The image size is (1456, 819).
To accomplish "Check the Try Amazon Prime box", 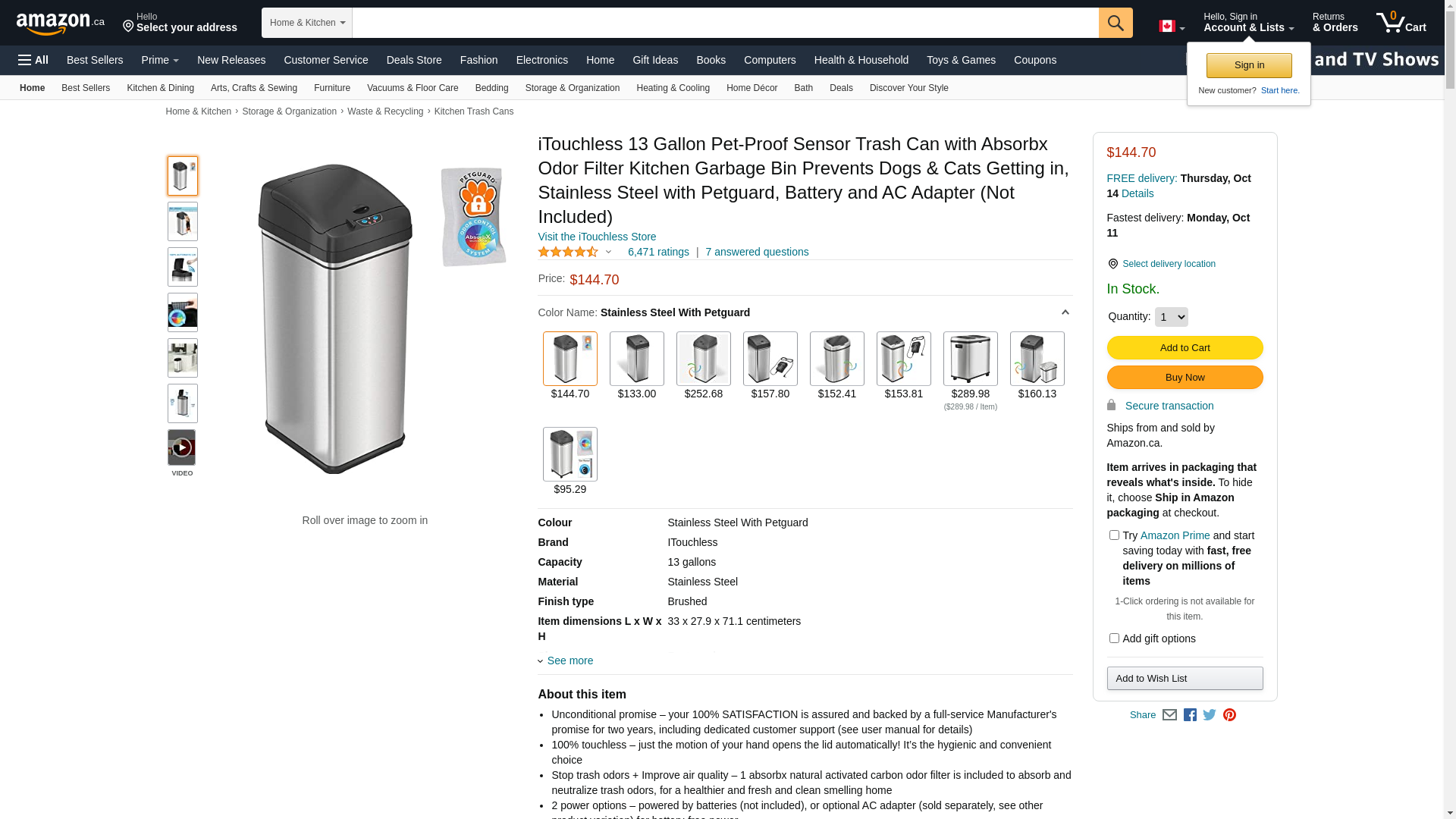I will [1114, 535].
